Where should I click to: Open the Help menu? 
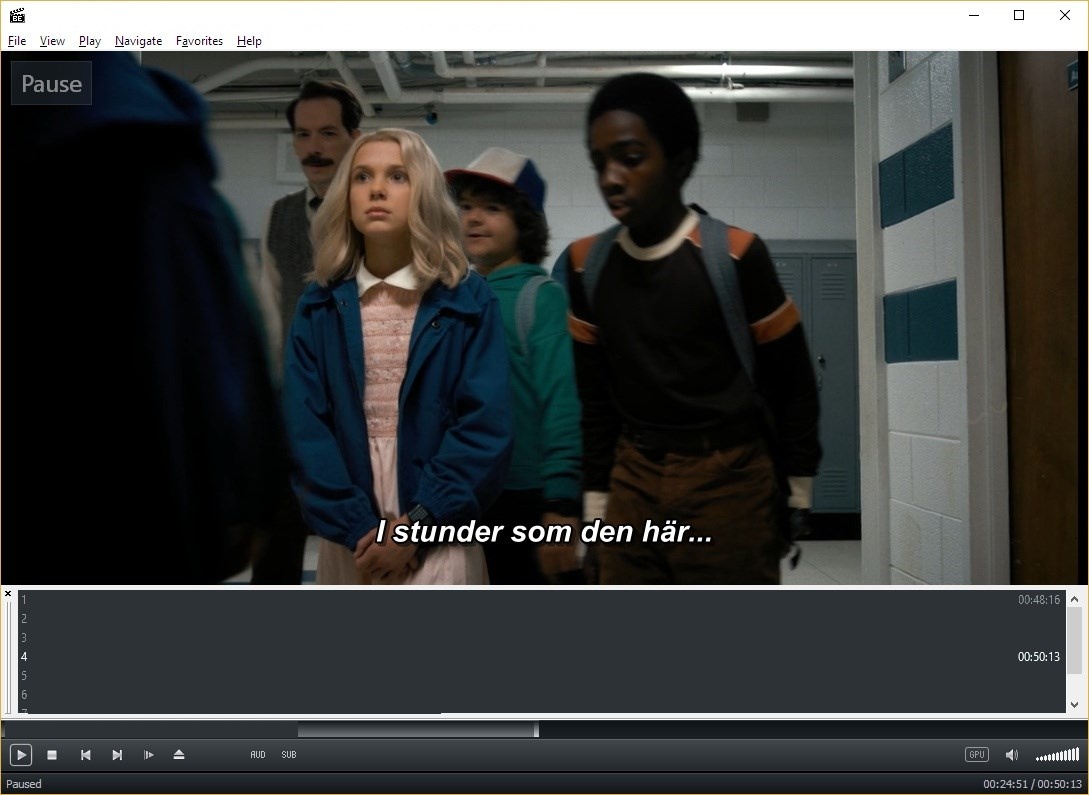249,41
